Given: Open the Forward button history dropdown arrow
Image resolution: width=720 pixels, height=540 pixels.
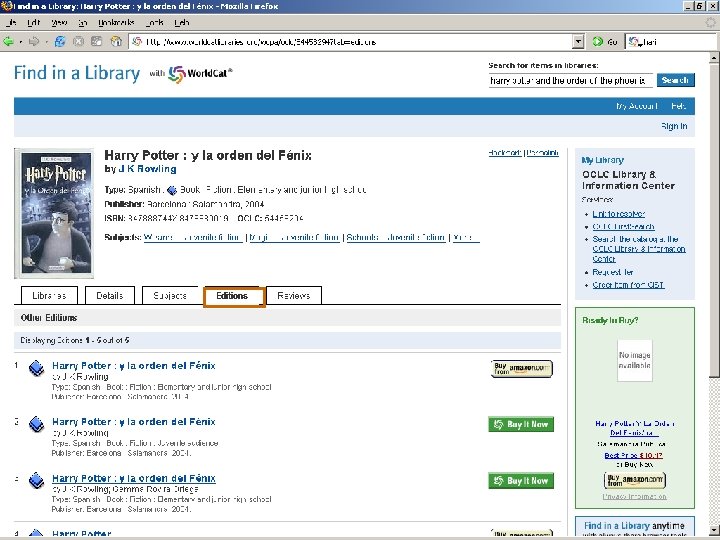Looking at the screenshot, I should point(46,42).
